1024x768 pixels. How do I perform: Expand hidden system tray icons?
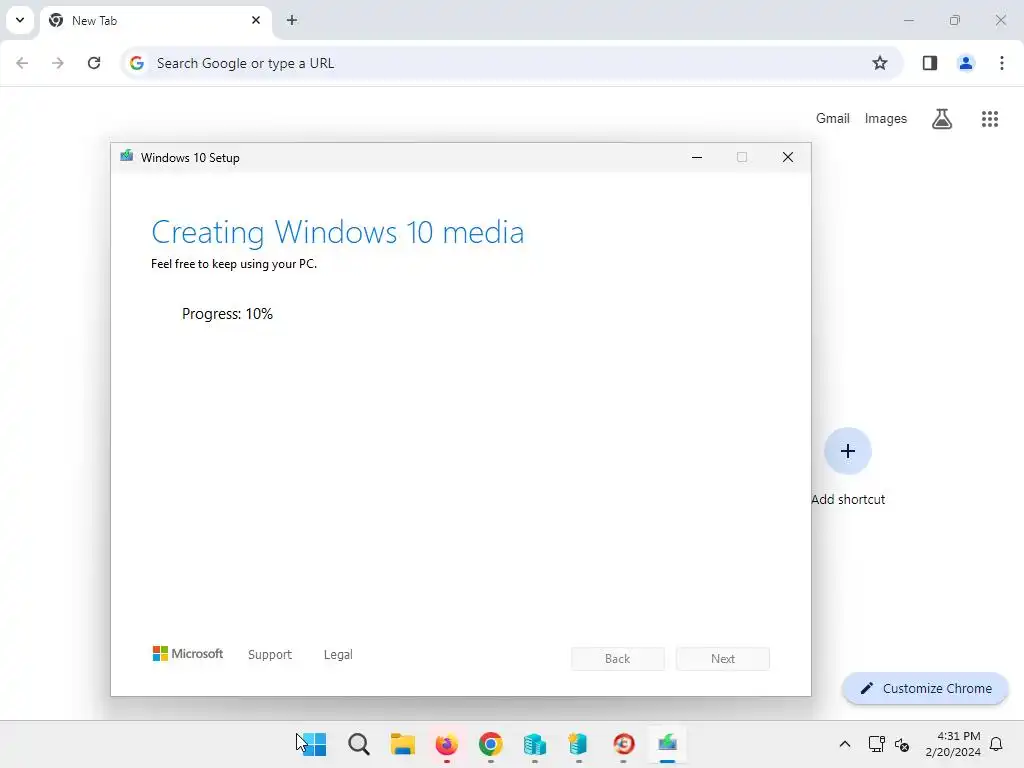844,744
